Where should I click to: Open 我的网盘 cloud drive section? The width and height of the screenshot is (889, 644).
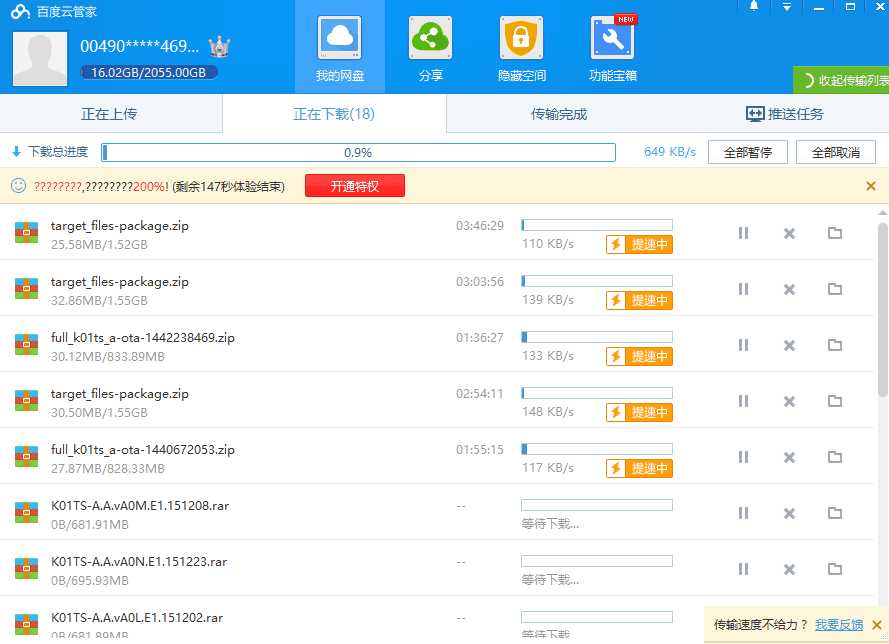340,47
